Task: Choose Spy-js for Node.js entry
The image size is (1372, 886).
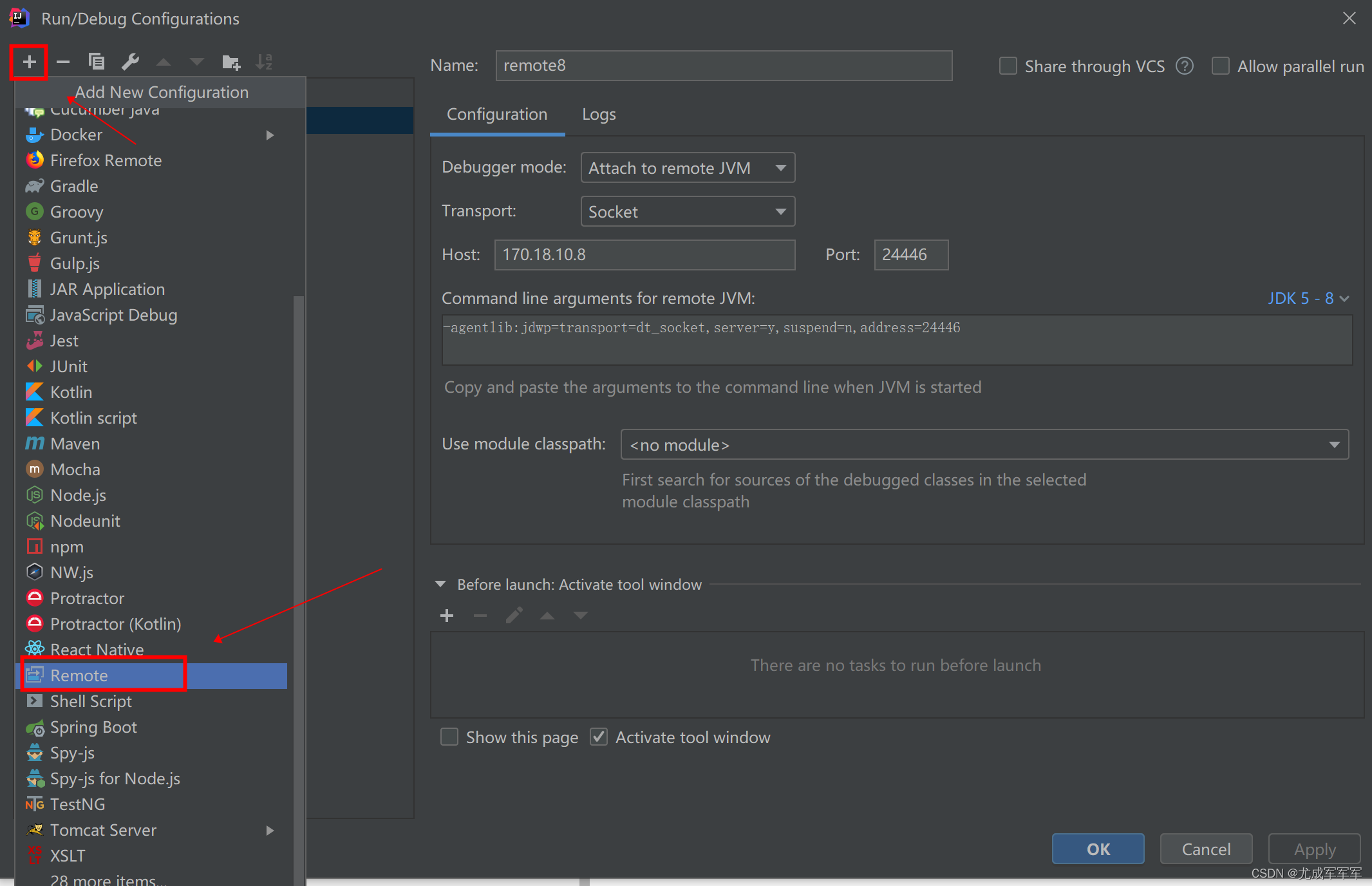Action: point(151,778)
